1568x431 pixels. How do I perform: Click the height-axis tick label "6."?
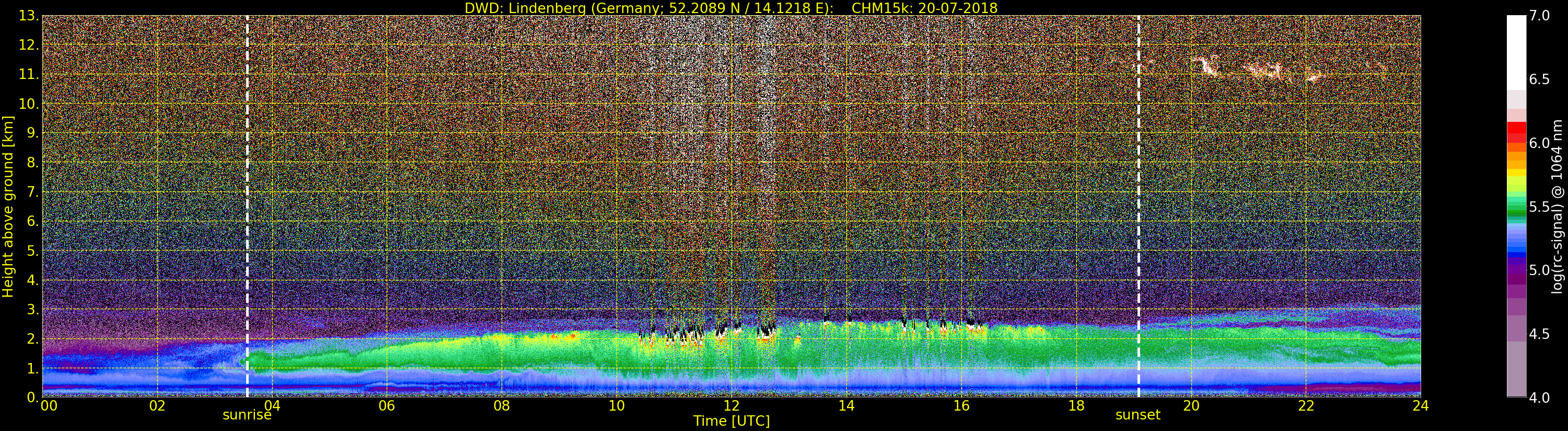pos(33,221)
